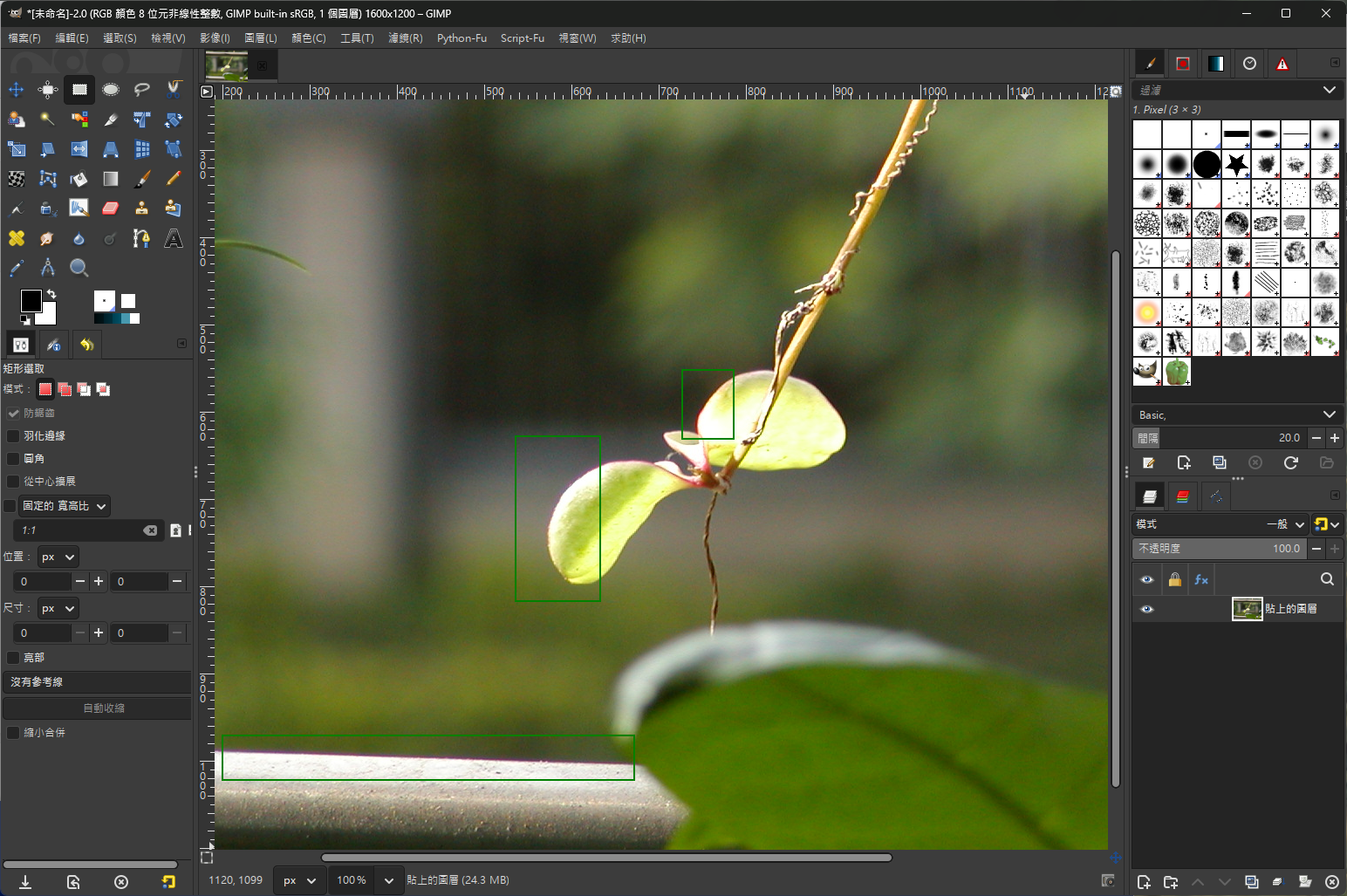Select the Paintbrush tool
This screenshot has width=1347, height=896.
tap(142, 178)
